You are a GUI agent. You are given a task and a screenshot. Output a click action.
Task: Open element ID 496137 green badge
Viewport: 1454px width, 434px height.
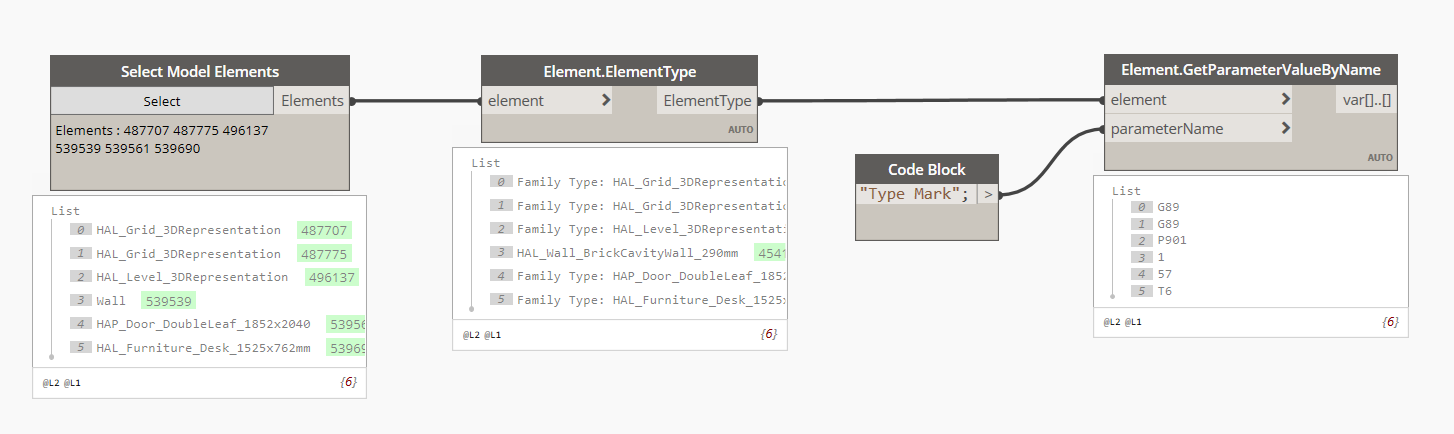[x=333, y=277]
